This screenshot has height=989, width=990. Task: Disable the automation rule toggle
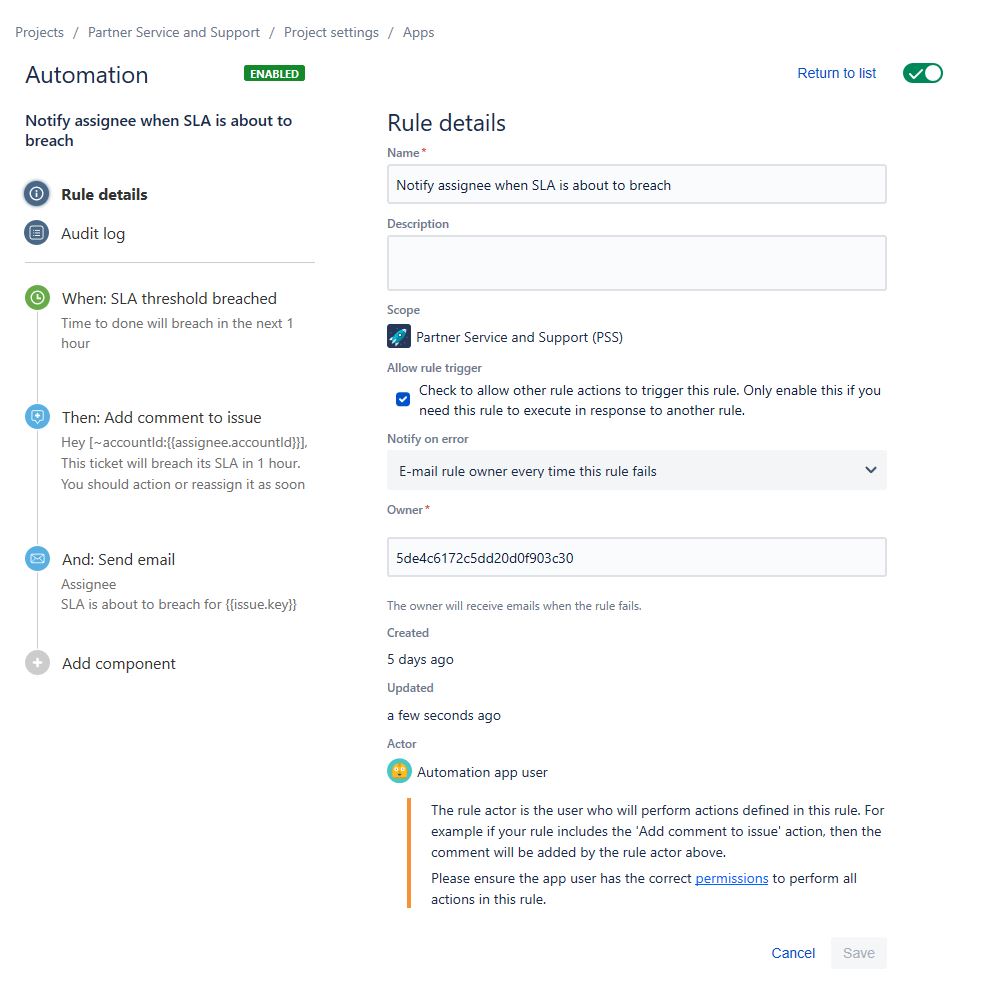pyautogui.click(x=922, y=73)
